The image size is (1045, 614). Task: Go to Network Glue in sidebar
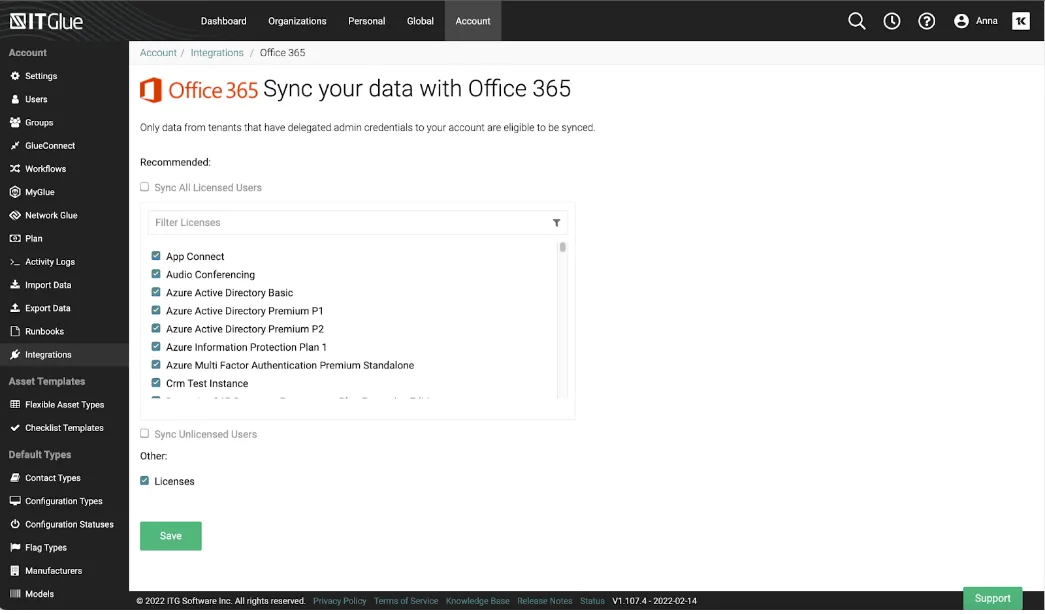click(x=50, y=215)
